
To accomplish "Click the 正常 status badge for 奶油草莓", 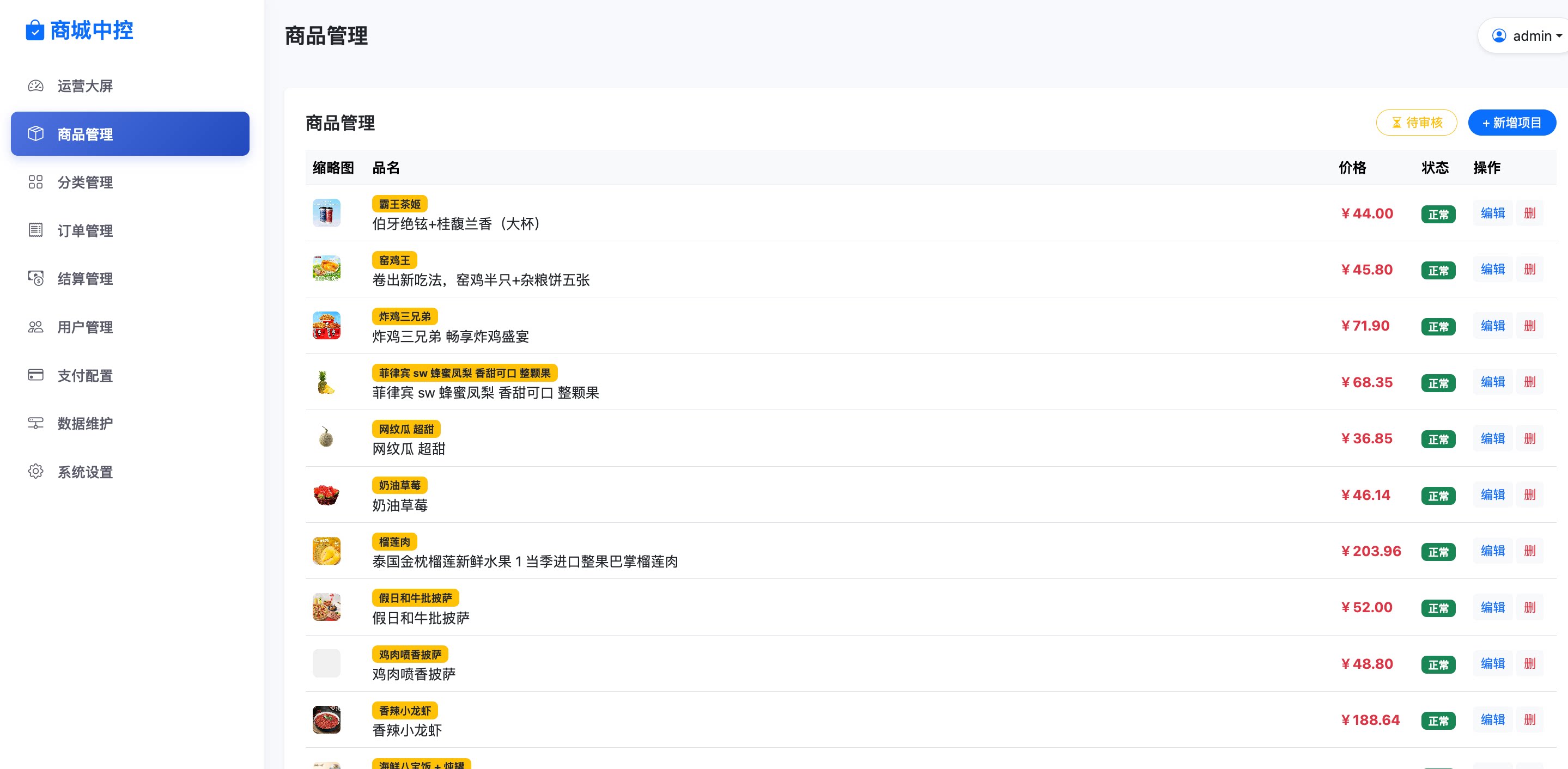I will tap(1438, 496).
